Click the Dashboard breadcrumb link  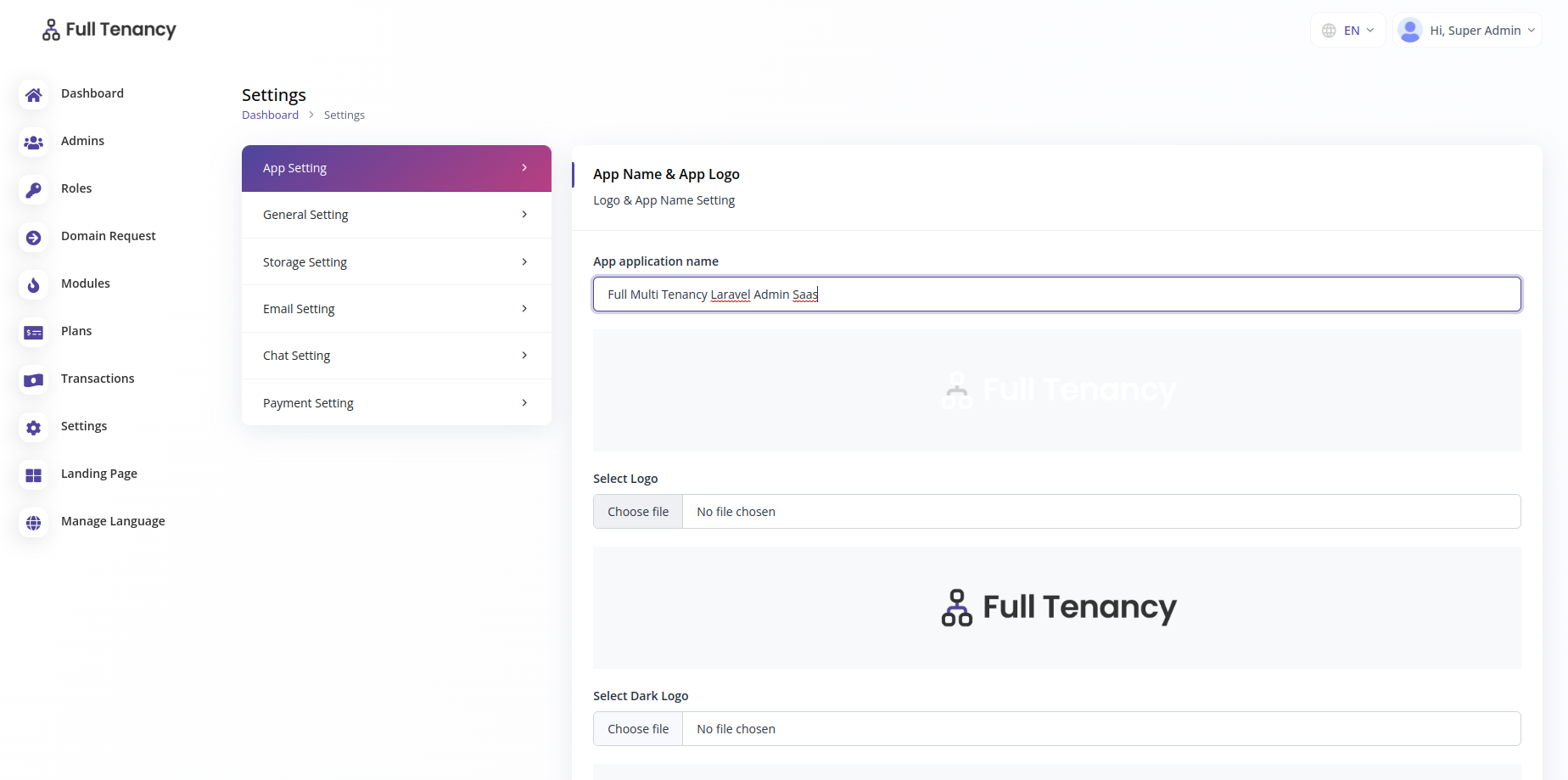tap(270, 115)
